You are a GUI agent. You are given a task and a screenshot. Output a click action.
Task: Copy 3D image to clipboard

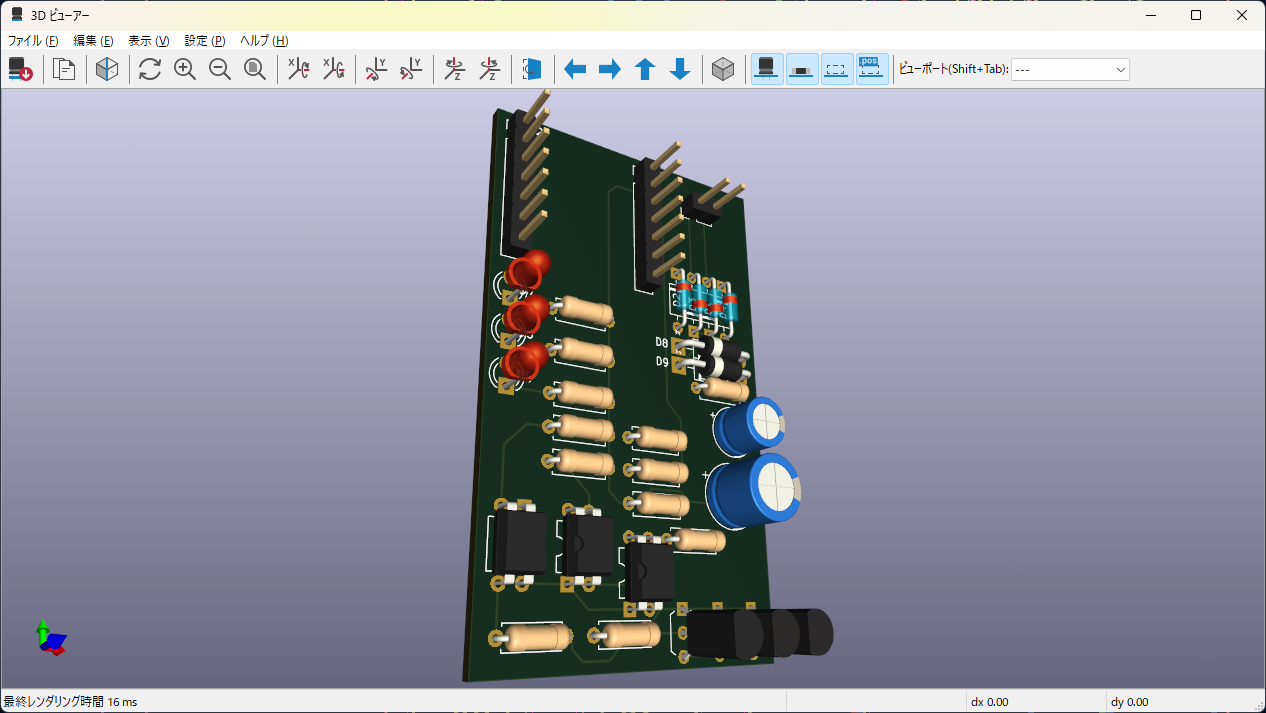coord(64,69)
